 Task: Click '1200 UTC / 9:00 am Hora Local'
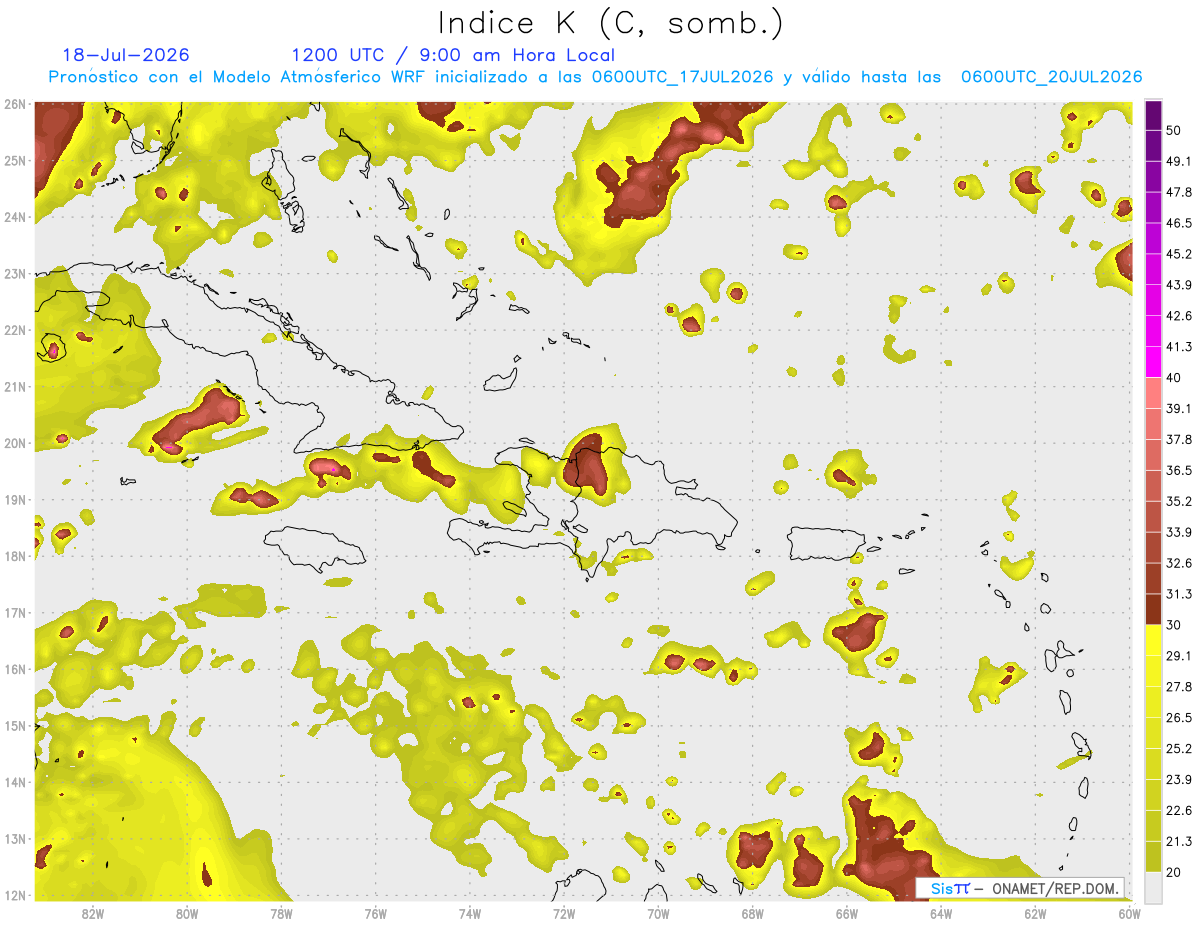point(453,56)
